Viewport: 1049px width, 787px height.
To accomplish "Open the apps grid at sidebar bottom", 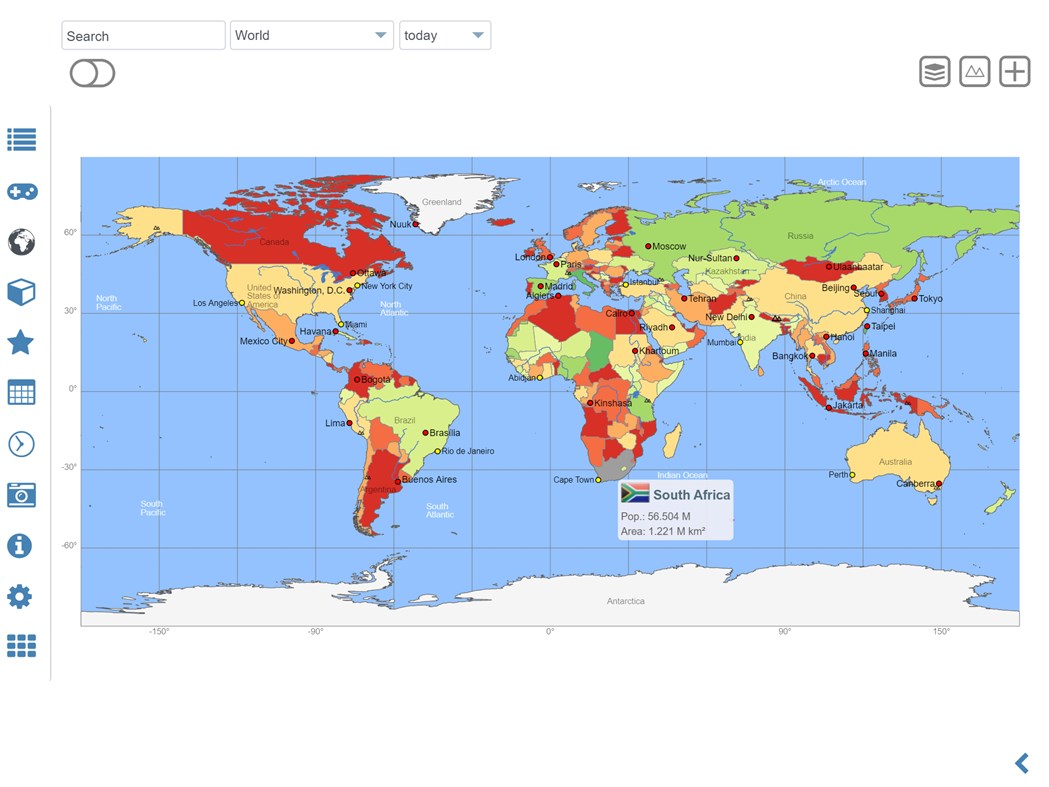I will [x=22, y=646].
